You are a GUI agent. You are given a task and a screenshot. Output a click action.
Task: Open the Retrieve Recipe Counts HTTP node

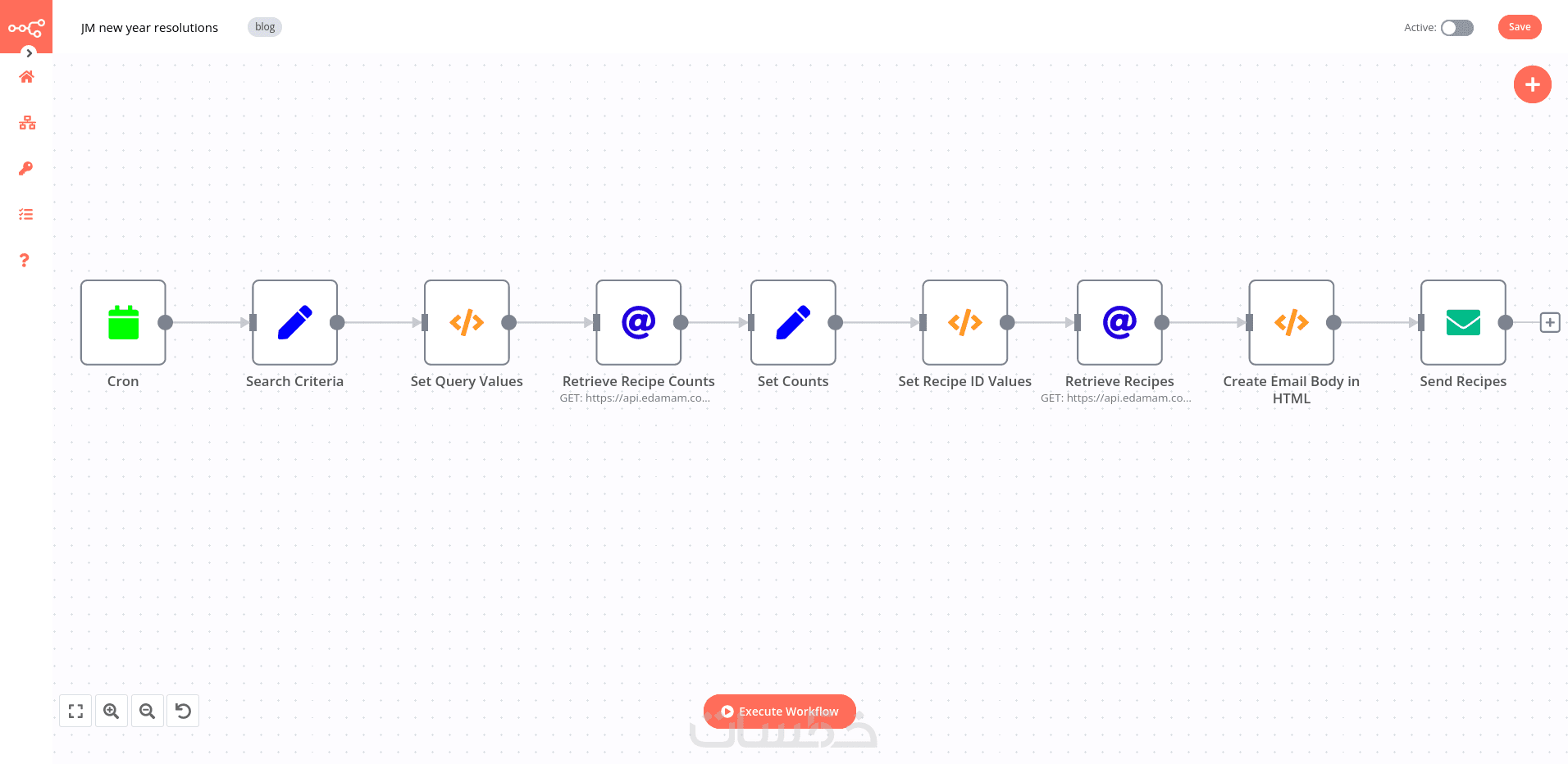[638, 322]
